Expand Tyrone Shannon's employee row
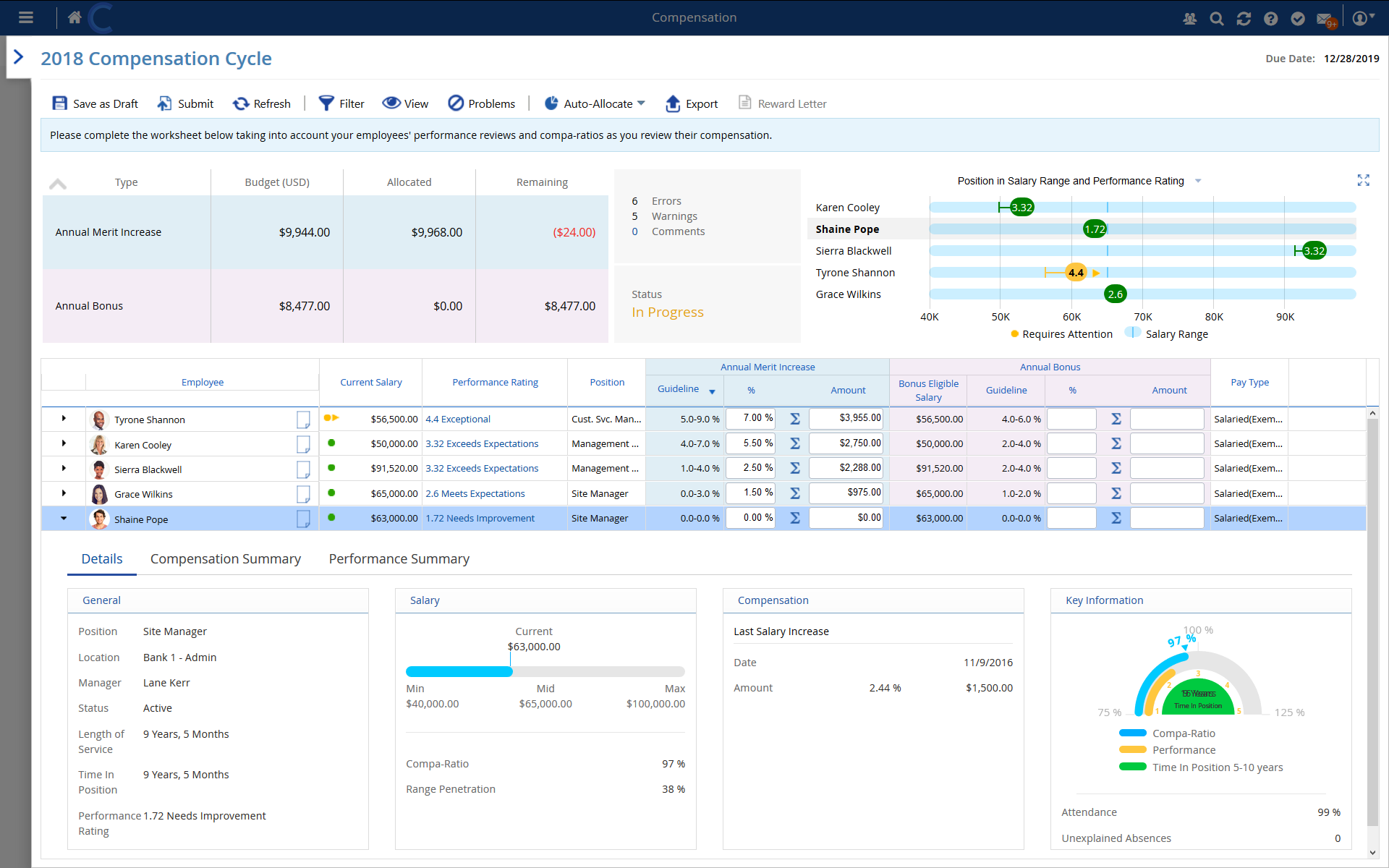The width and height of the screenshot is (1389, 868). 64,418
